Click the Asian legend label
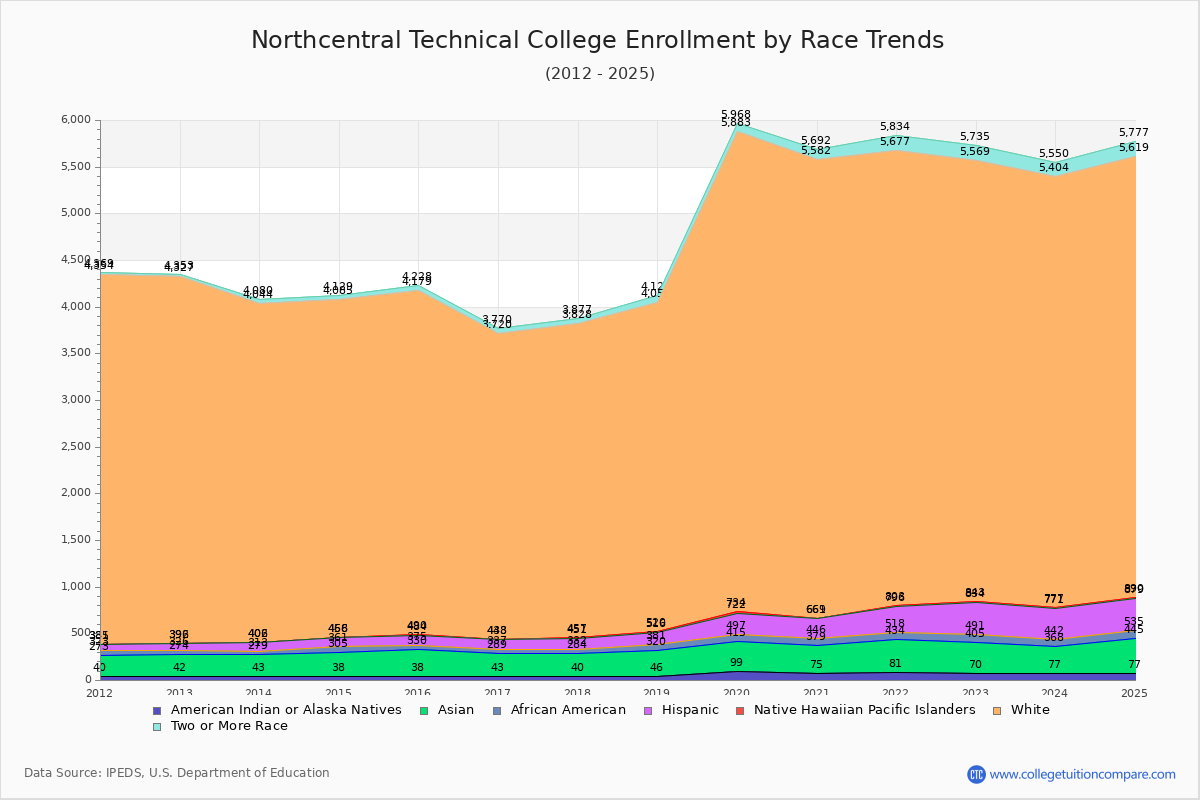The image size is (1200, 800). point(456,710)
